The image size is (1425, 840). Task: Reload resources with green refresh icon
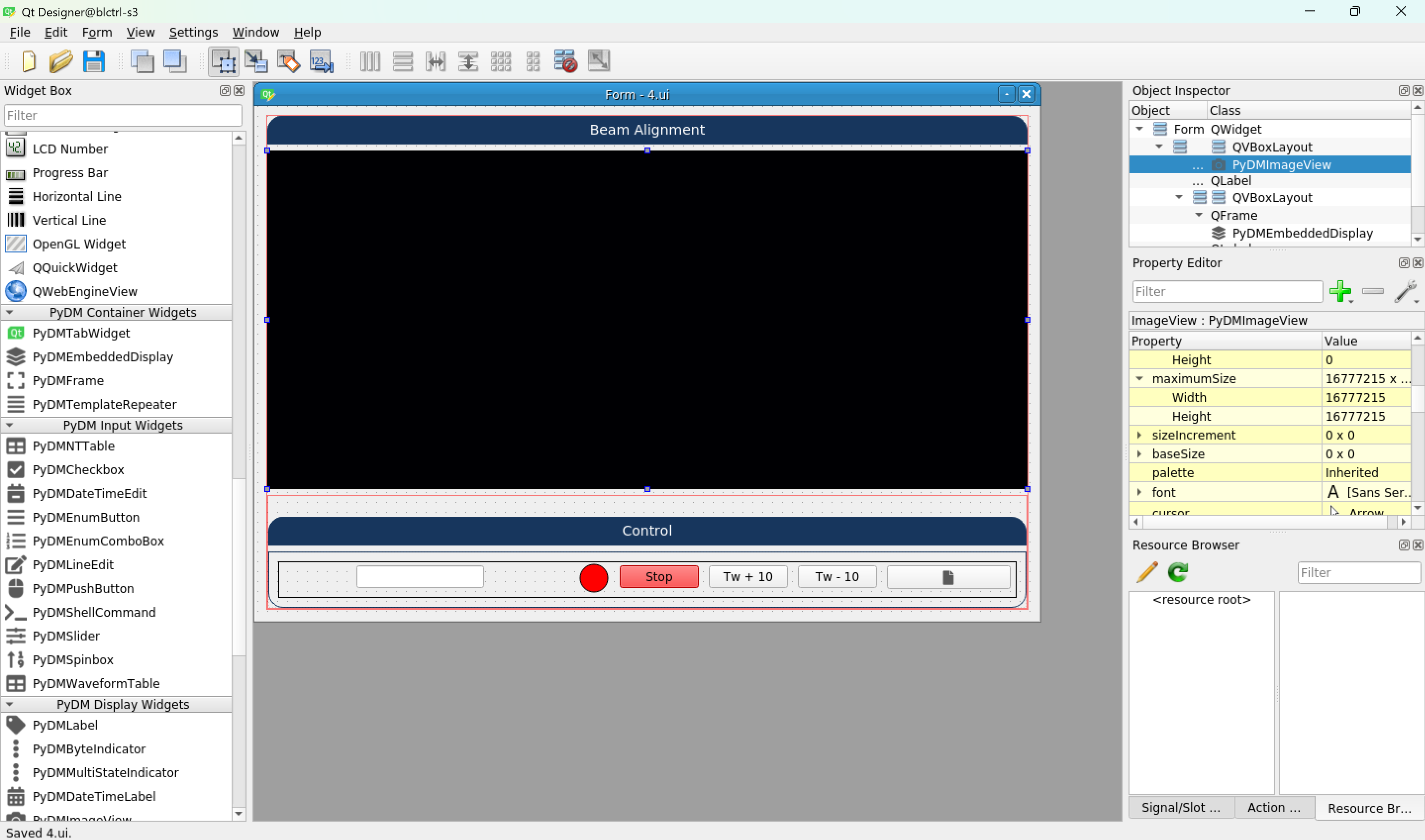(x=1178, y=572)
